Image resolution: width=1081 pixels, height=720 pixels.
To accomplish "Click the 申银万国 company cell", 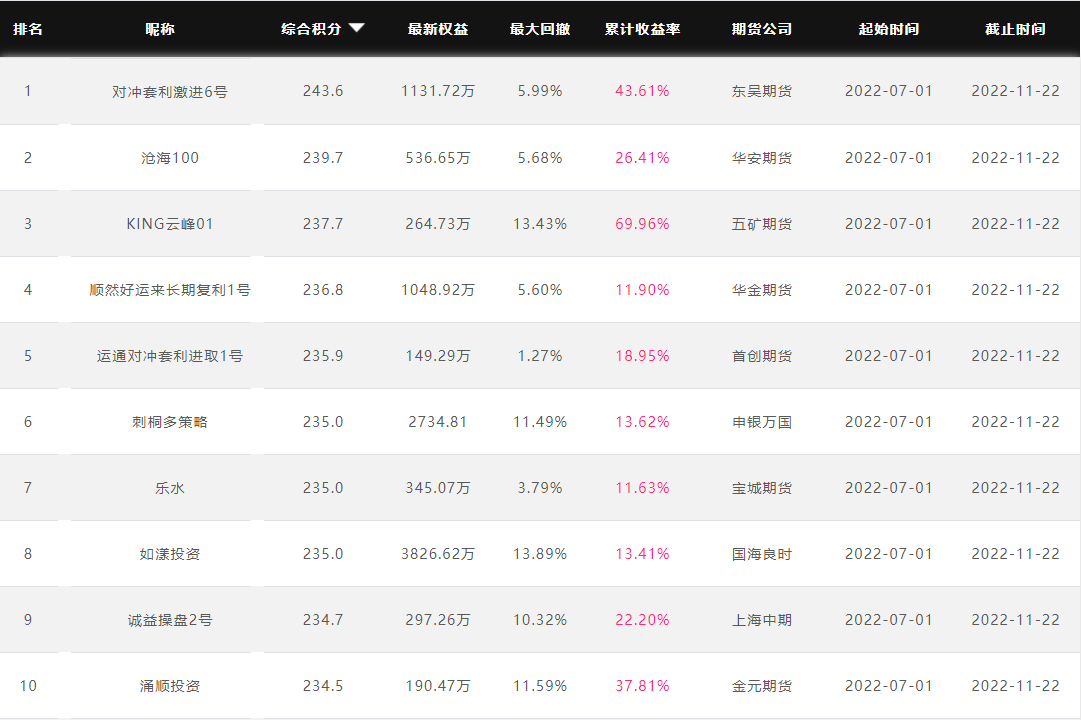I will point(762,422).
